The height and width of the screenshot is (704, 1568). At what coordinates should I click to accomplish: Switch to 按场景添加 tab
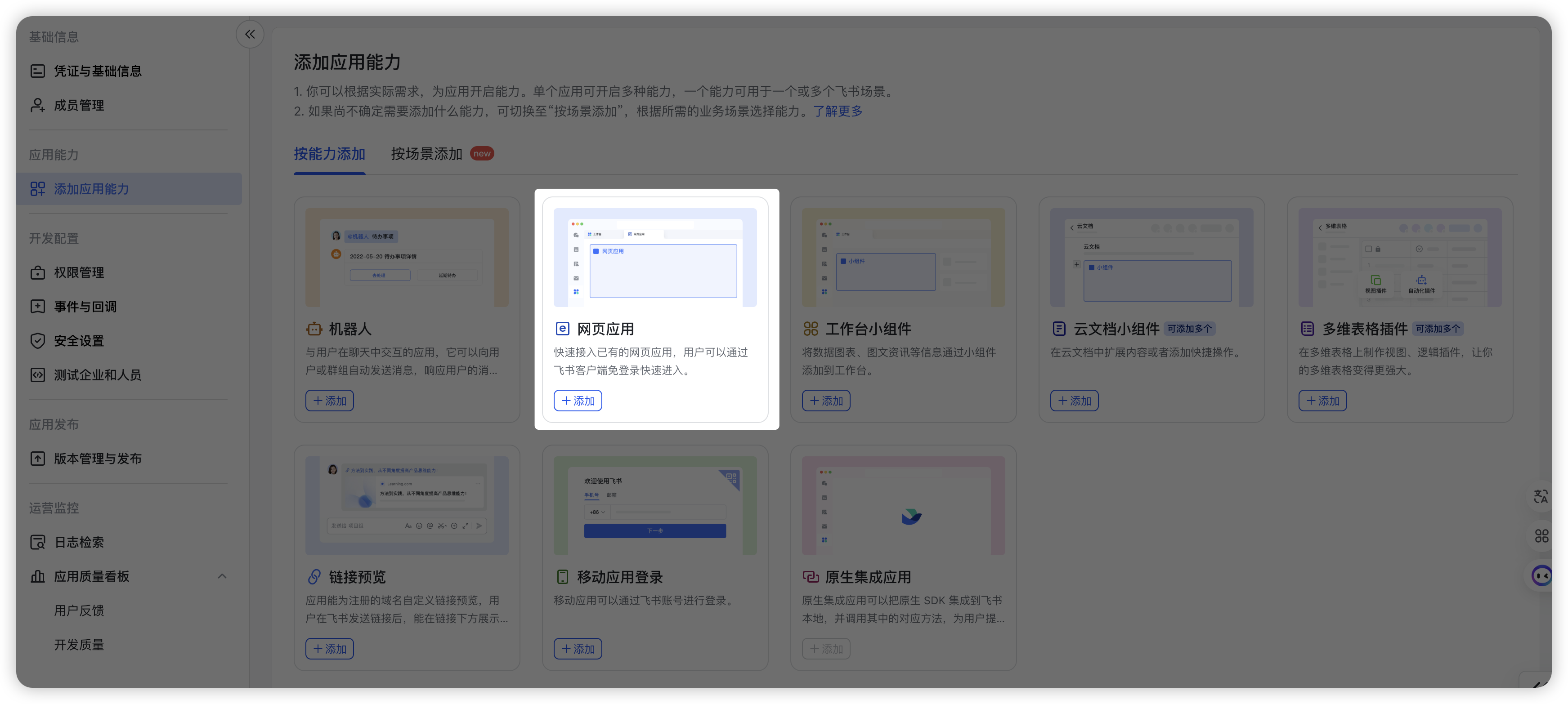[x=427, y=154]
